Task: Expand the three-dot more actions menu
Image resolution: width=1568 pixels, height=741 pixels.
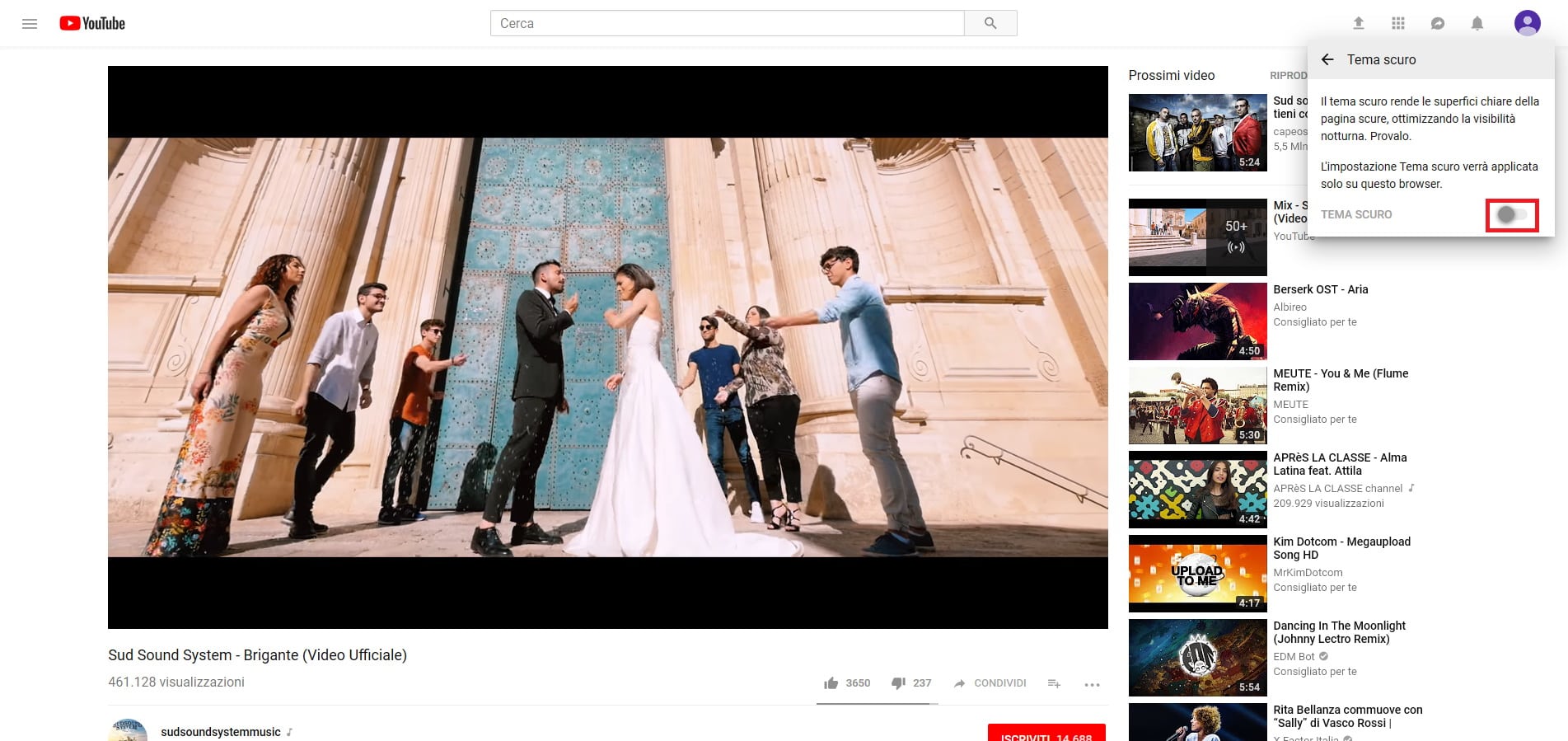Action: [1092, 684]
